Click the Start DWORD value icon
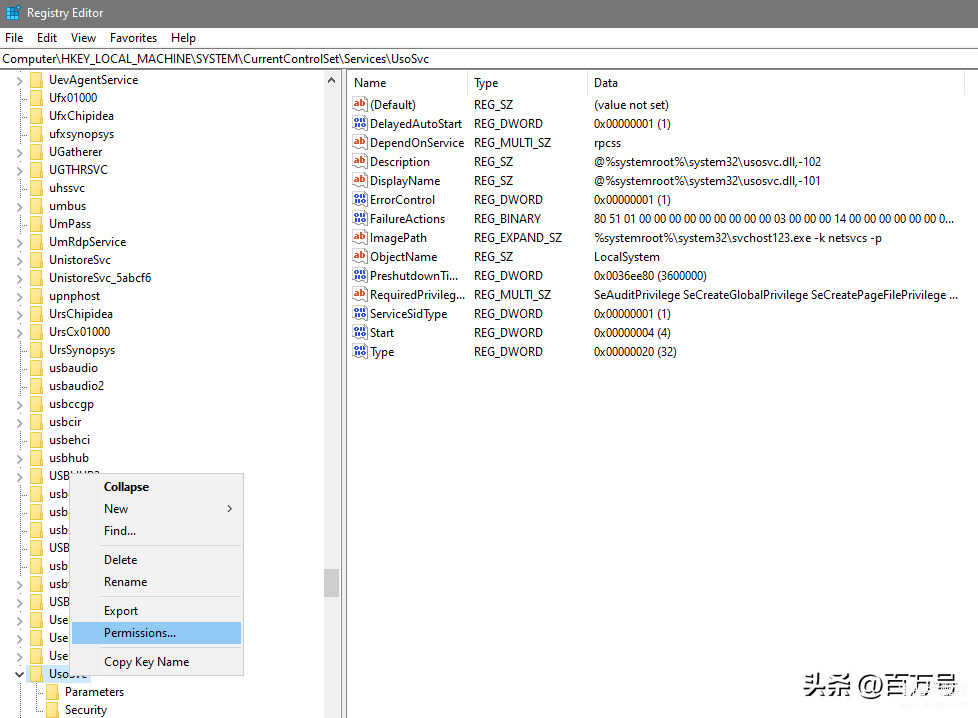This screenshot has height=718, width=978. coord(360,333)
